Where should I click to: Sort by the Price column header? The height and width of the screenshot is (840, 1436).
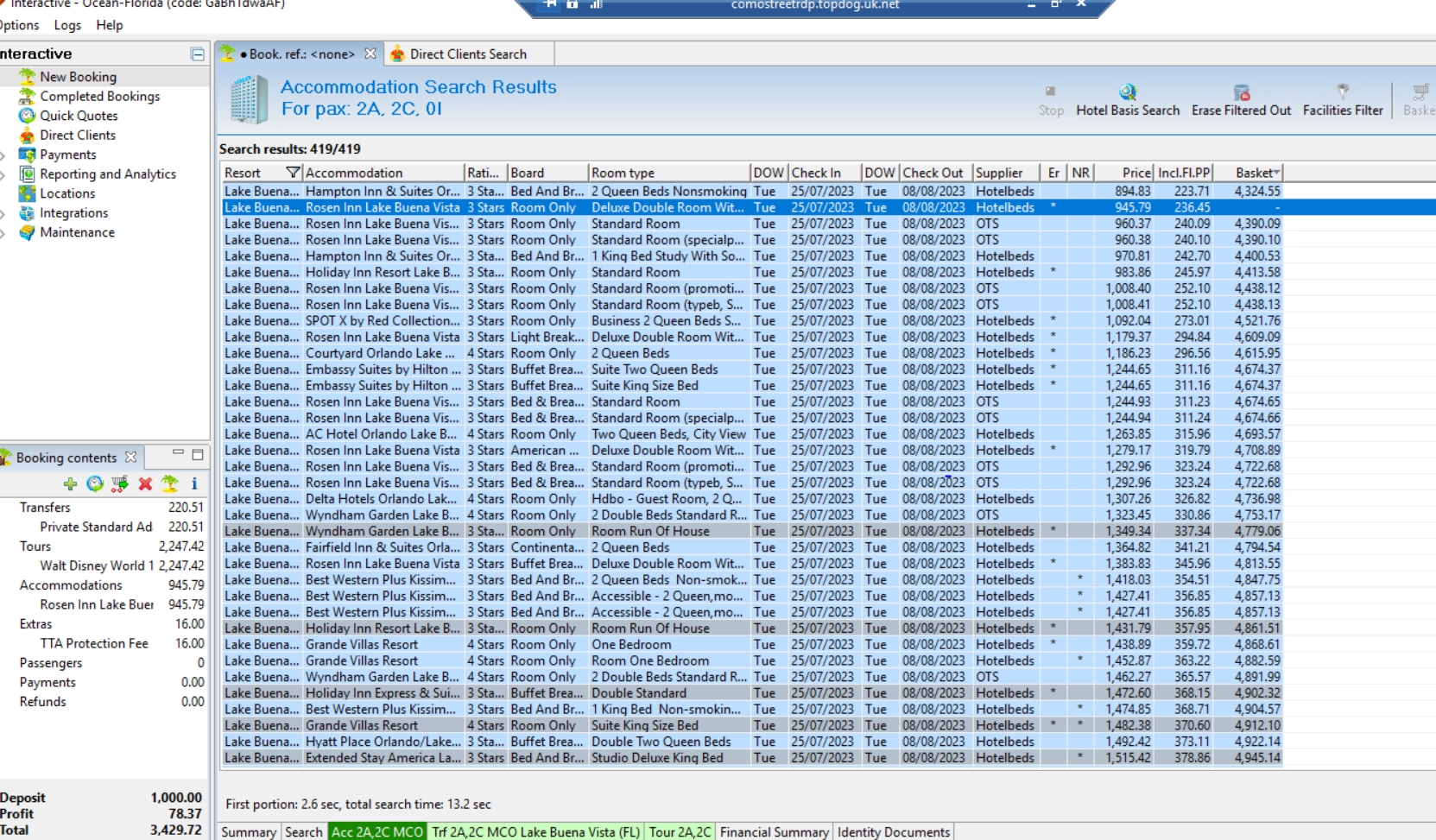pos(1124,173)
